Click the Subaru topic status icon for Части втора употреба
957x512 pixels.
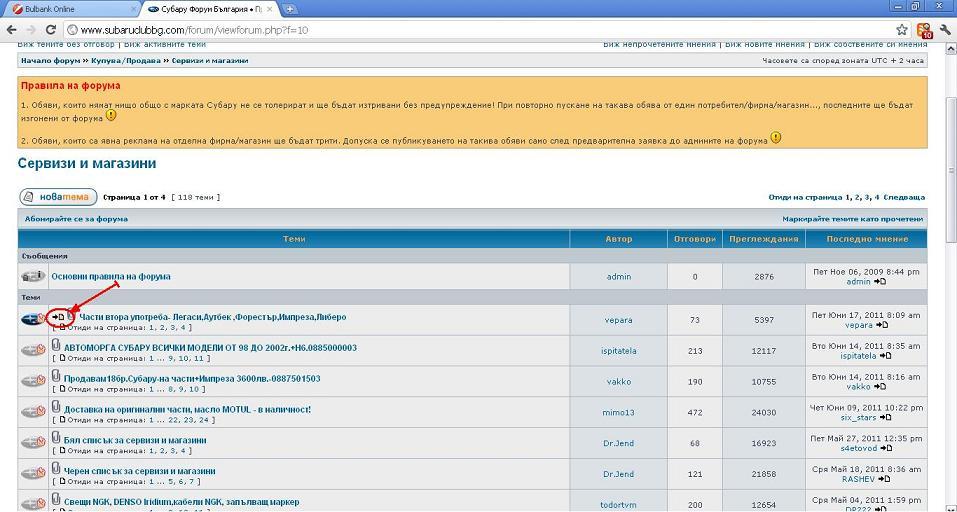pyautogui.click(x=33, y=319)
